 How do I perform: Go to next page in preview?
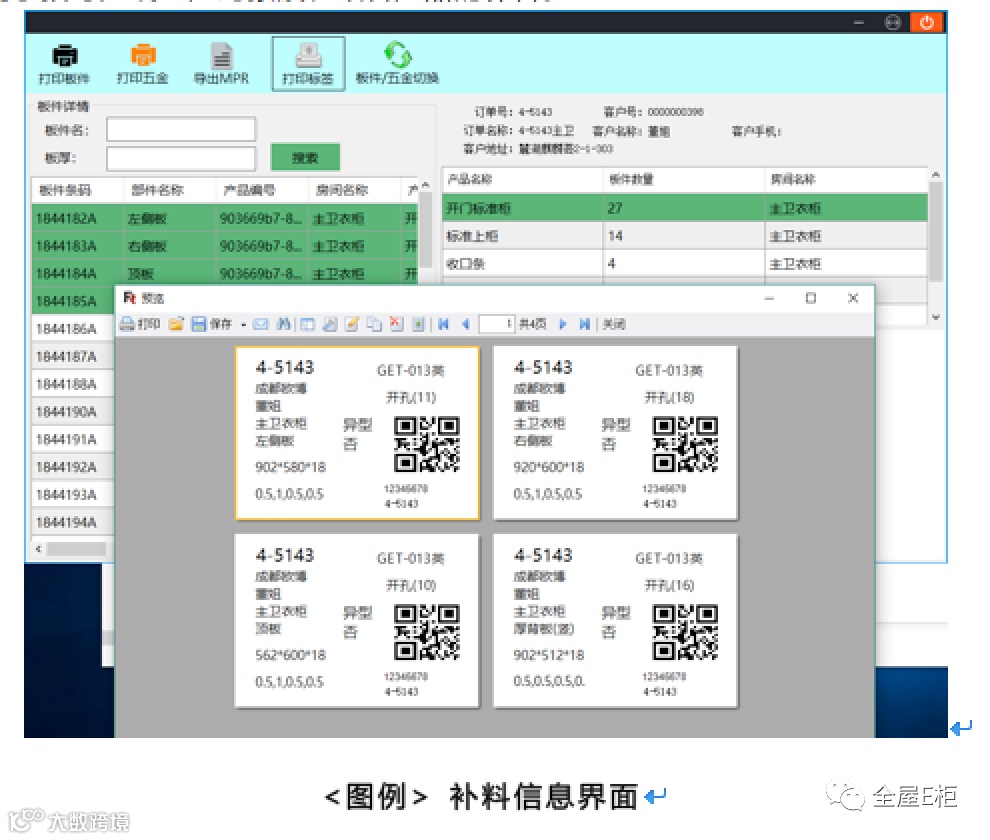[562, 325]
